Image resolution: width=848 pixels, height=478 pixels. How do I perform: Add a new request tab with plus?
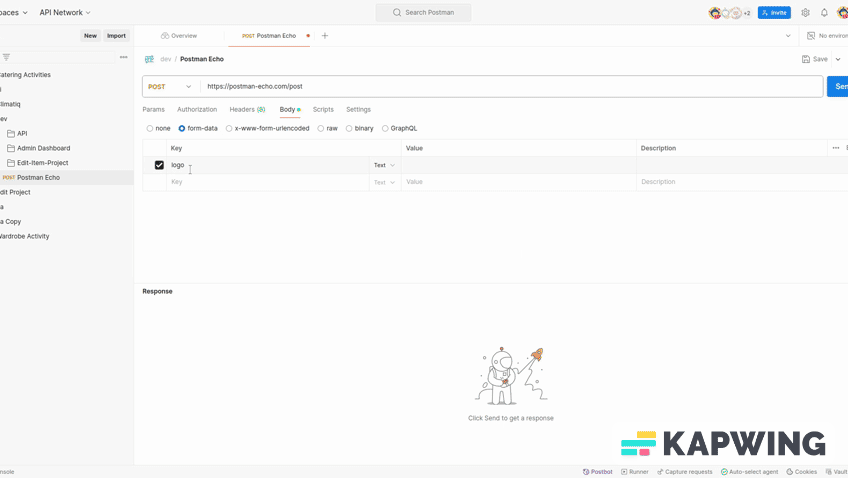click(x=324, y=36)
